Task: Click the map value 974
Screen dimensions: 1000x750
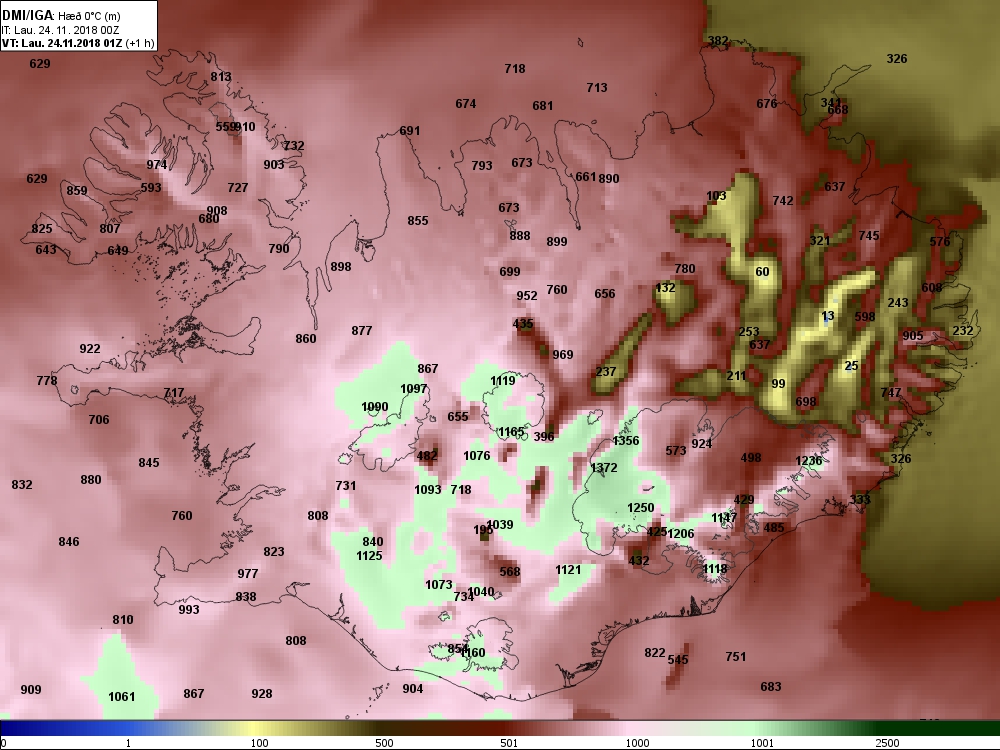Action: [157, 165]
